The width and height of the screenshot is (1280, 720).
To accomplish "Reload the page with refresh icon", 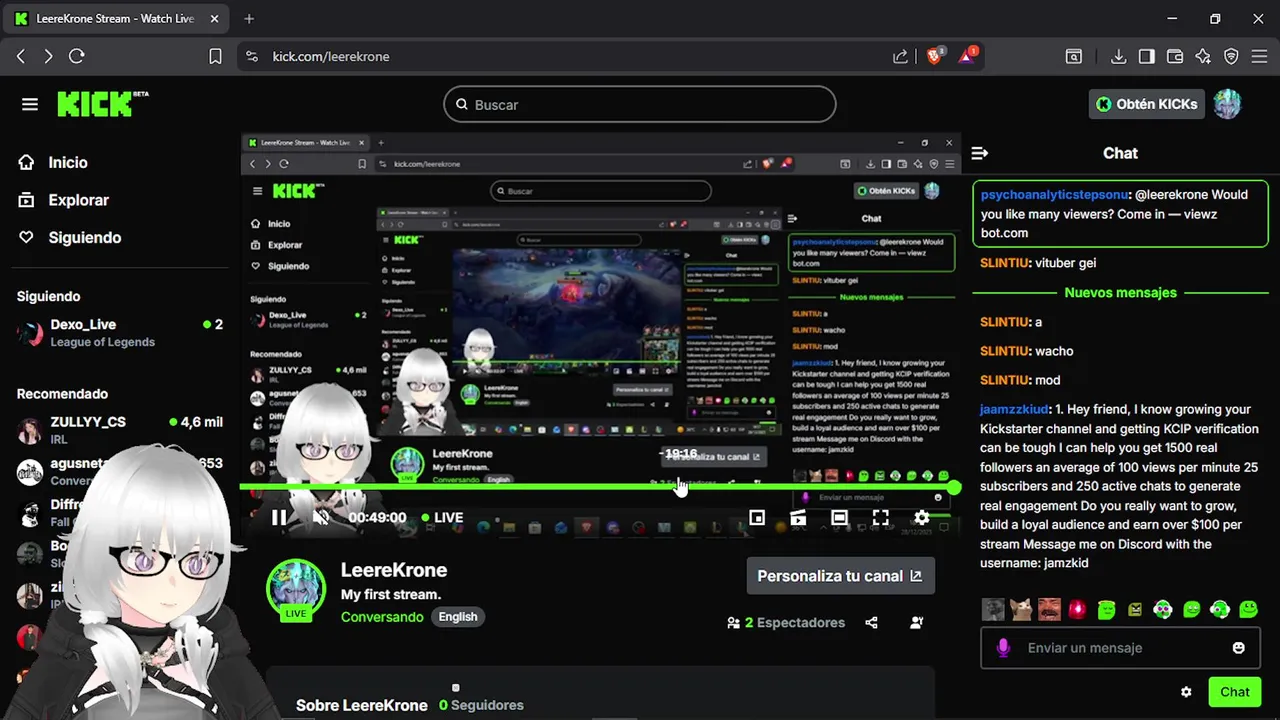I will (77, 57).
